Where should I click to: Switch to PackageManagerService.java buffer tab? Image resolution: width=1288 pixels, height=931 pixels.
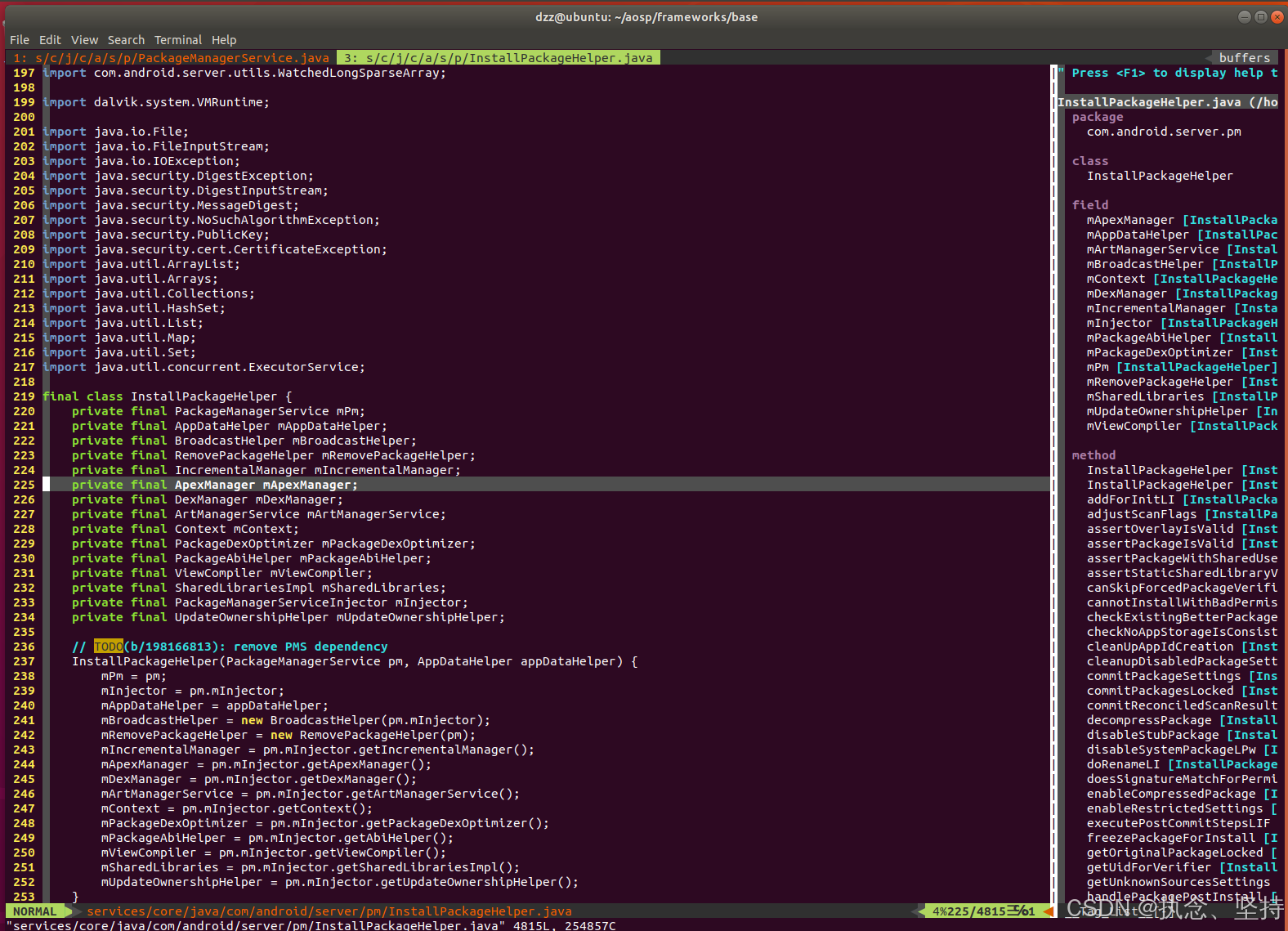(171, 58)
